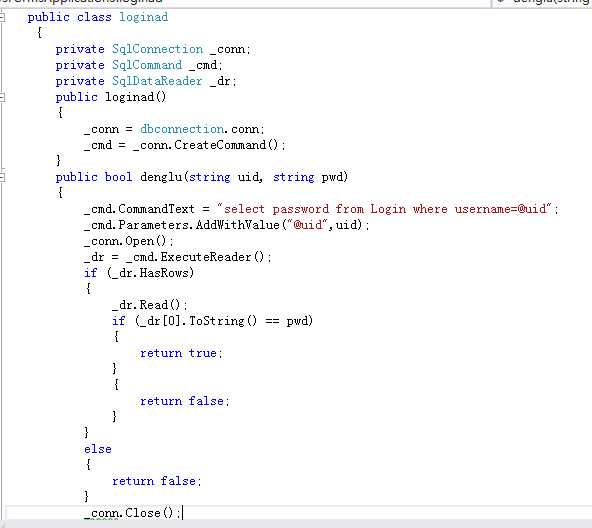Viewport: 592px width, 528px height.
Task: Click inside the select password SQL string
Action: 385,209
